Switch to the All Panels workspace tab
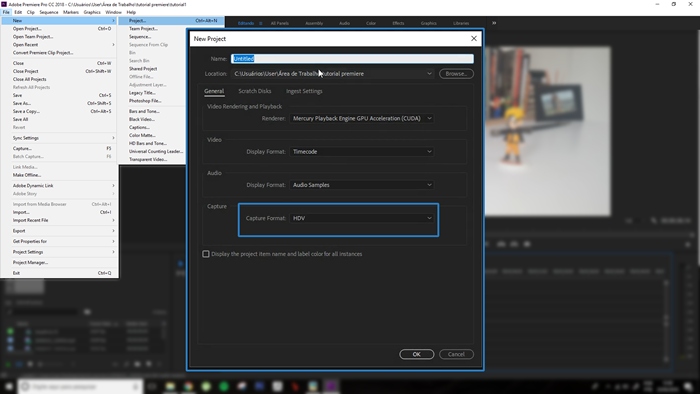 (279, 23)
